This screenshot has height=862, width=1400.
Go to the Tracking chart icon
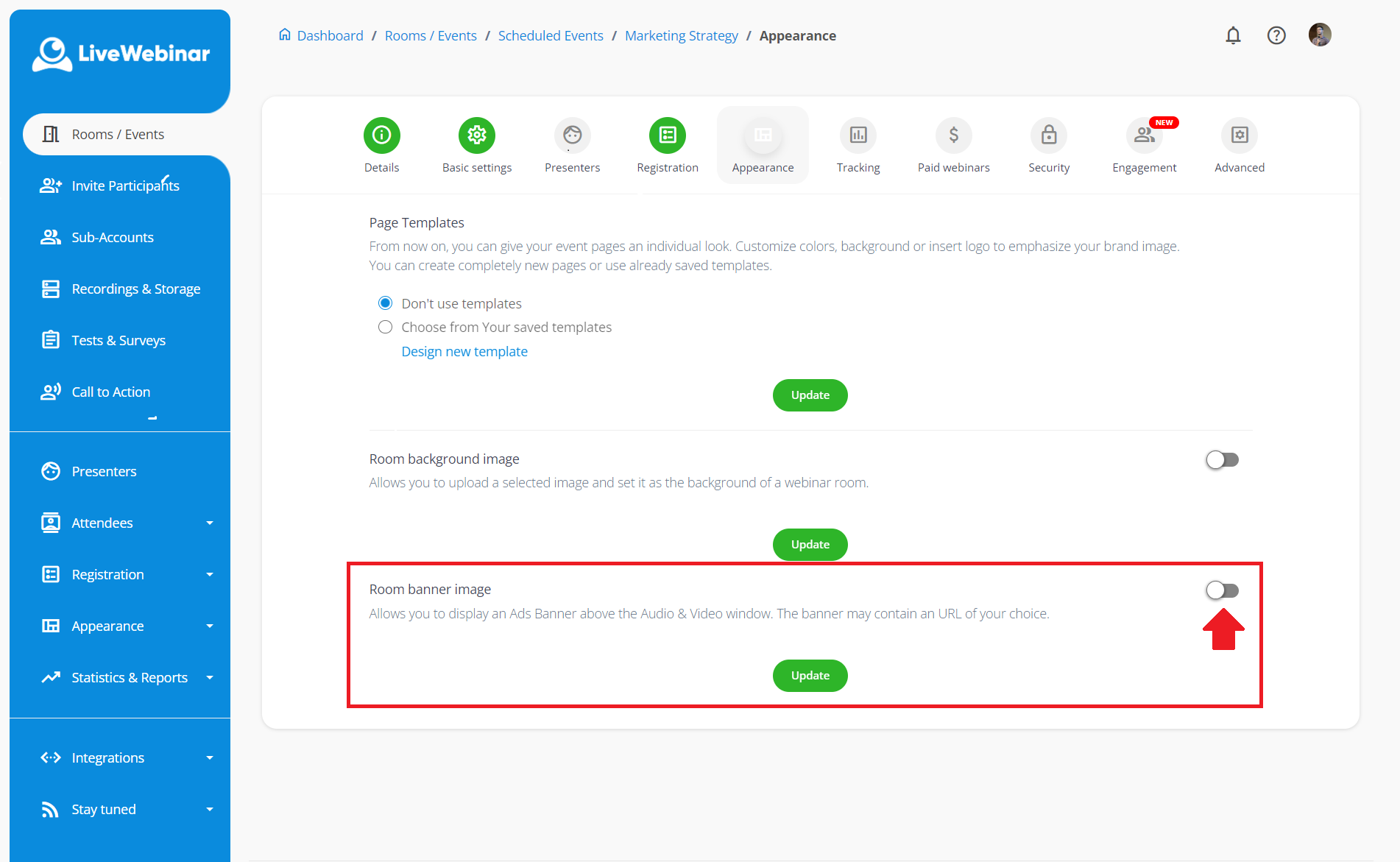(x=858, y=135)
